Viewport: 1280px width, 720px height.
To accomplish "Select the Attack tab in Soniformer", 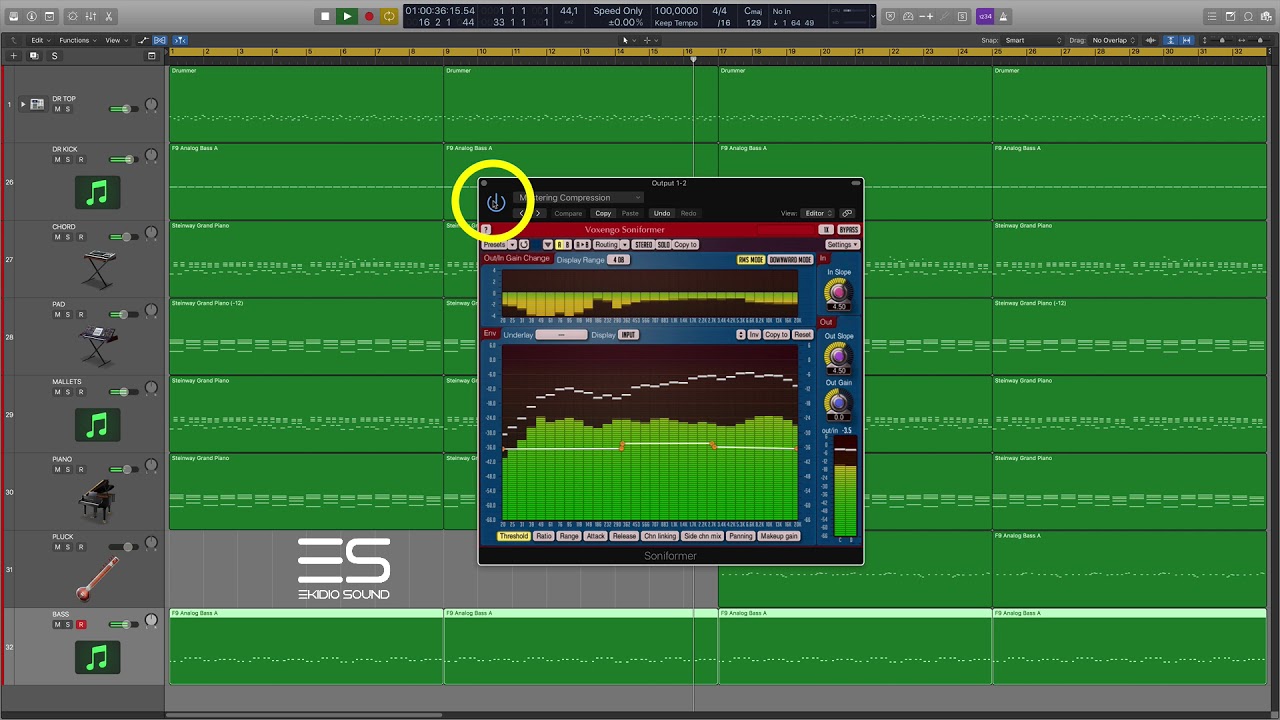I will 595,536.
